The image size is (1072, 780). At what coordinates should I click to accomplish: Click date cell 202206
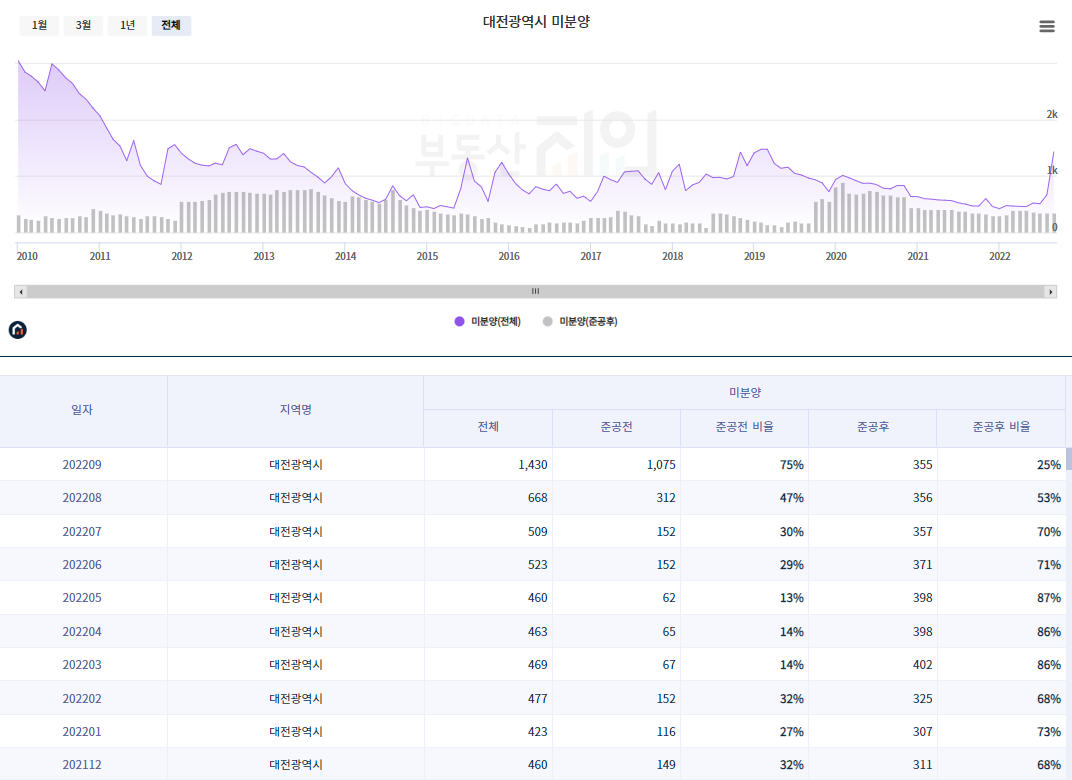tap(82, 565)
